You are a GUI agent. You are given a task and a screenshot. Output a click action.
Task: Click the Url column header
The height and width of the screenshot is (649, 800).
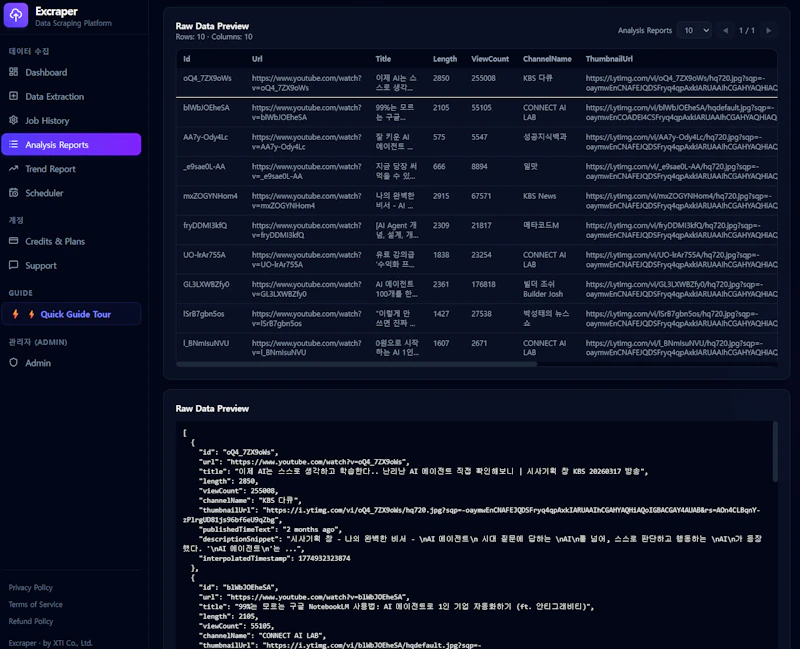(257, 59)
